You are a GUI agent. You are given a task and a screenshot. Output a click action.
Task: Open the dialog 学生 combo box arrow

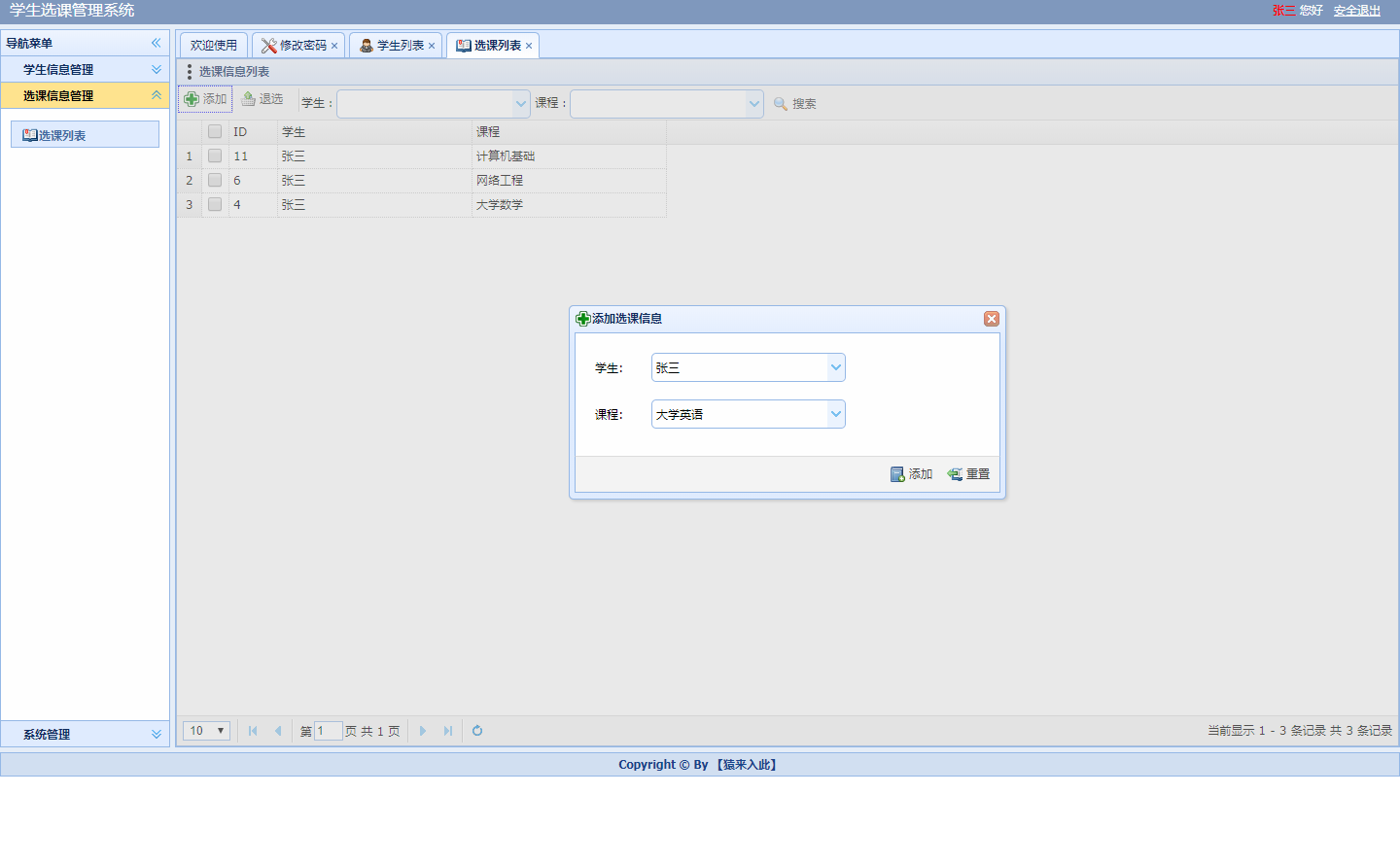click(x=836, y=367)
